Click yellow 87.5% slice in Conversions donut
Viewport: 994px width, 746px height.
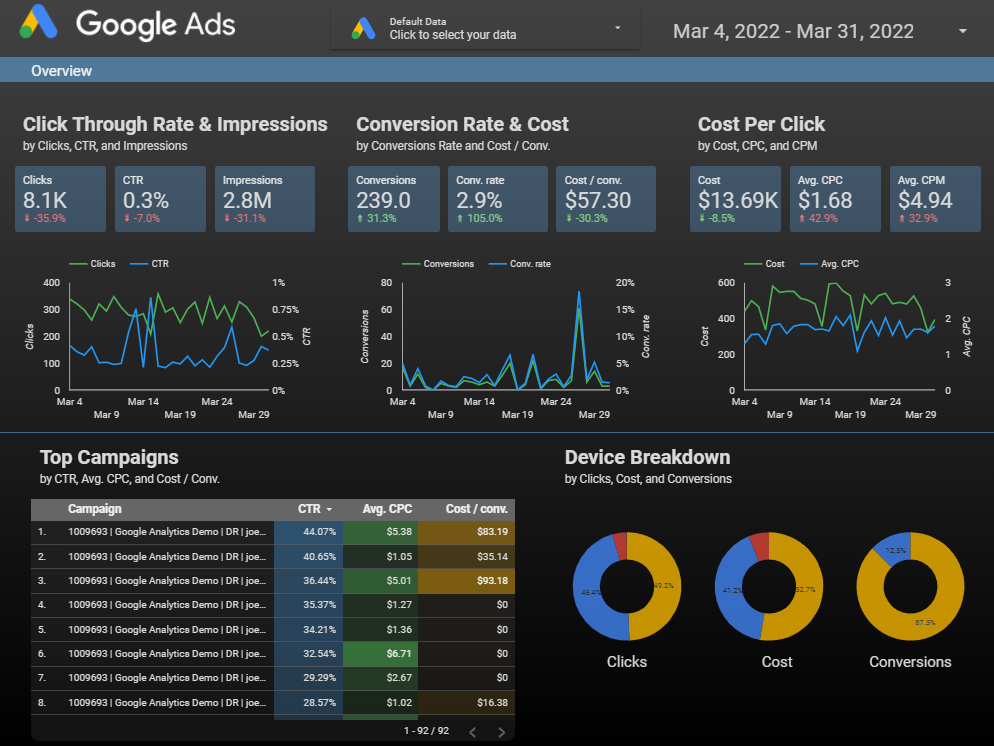point(926,624)
